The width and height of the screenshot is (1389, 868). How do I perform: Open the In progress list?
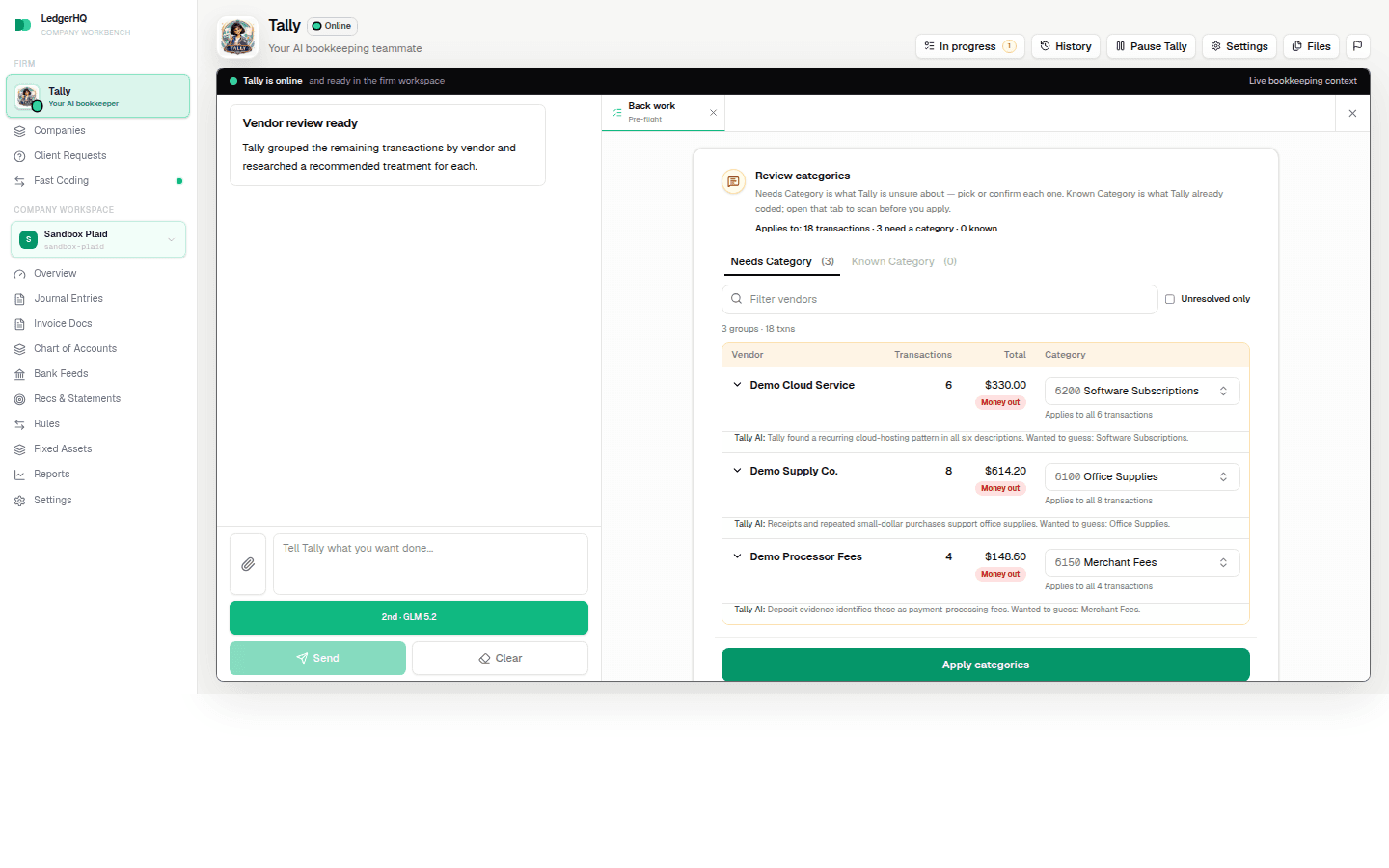969,46
